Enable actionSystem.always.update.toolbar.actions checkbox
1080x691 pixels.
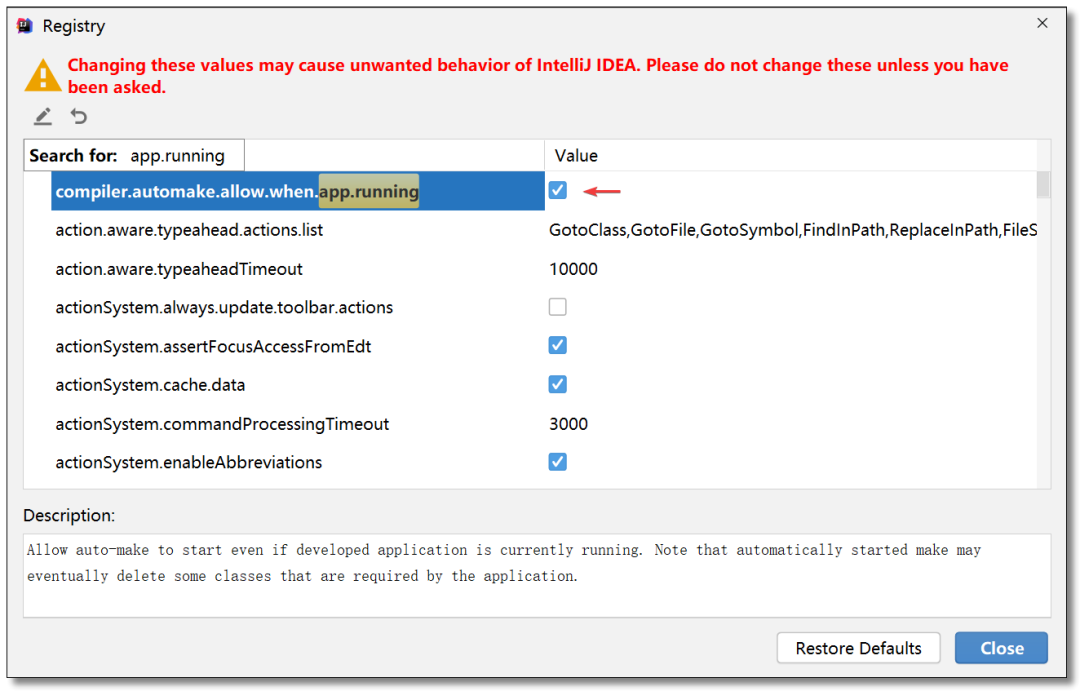(557, 307)
